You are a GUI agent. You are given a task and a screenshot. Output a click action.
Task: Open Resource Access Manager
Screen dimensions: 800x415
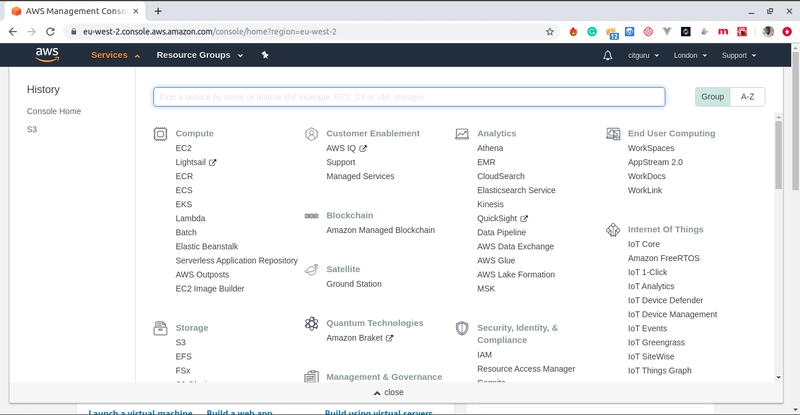click(526, 369)
